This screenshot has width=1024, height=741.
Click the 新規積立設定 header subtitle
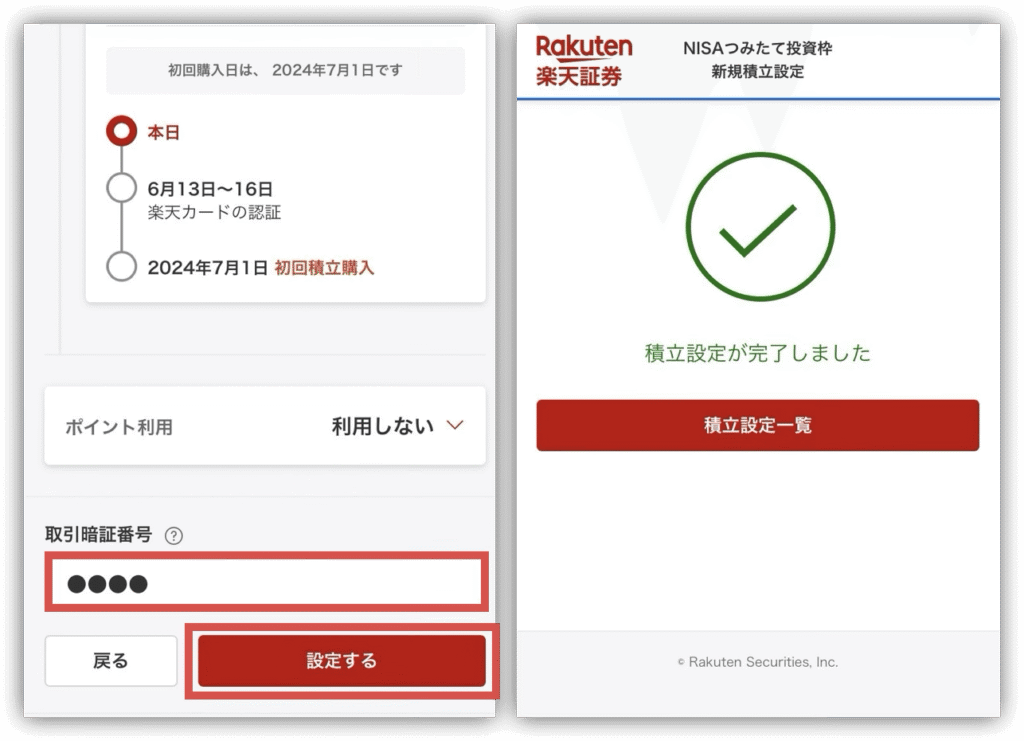point(758,72)
